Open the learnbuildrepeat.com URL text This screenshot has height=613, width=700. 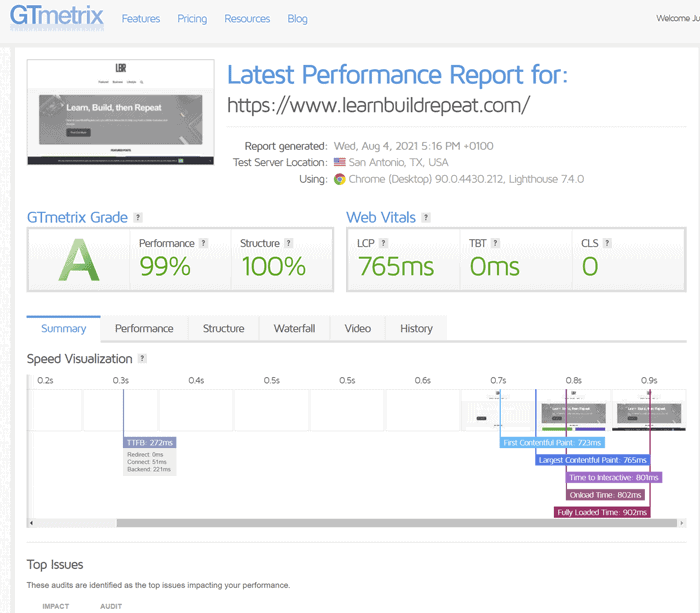(x=379, y=105)
